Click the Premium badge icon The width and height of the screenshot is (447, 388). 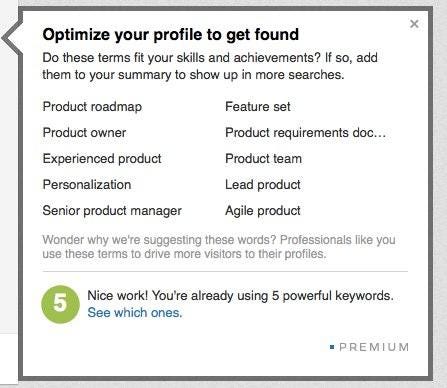332,347
